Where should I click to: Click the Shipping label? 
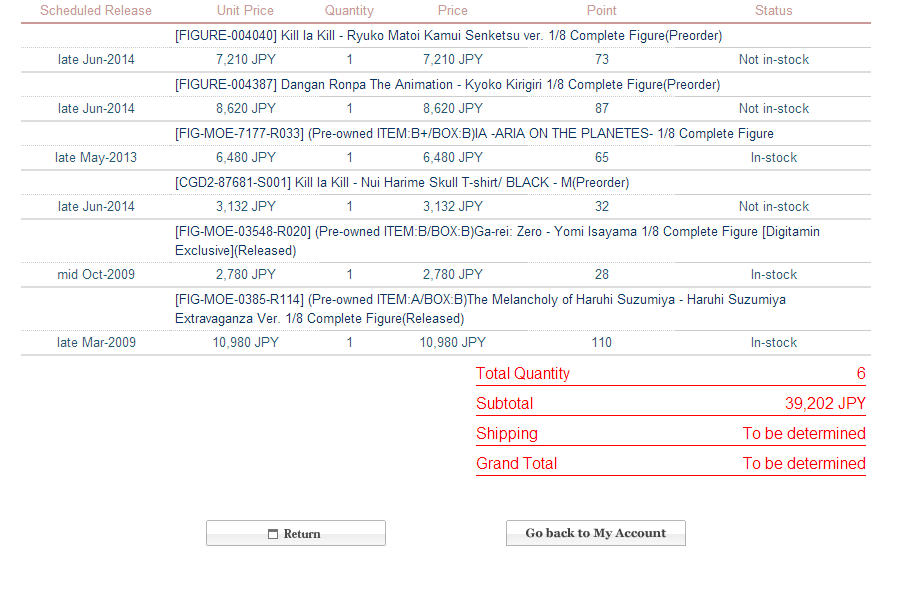(507, 434)
